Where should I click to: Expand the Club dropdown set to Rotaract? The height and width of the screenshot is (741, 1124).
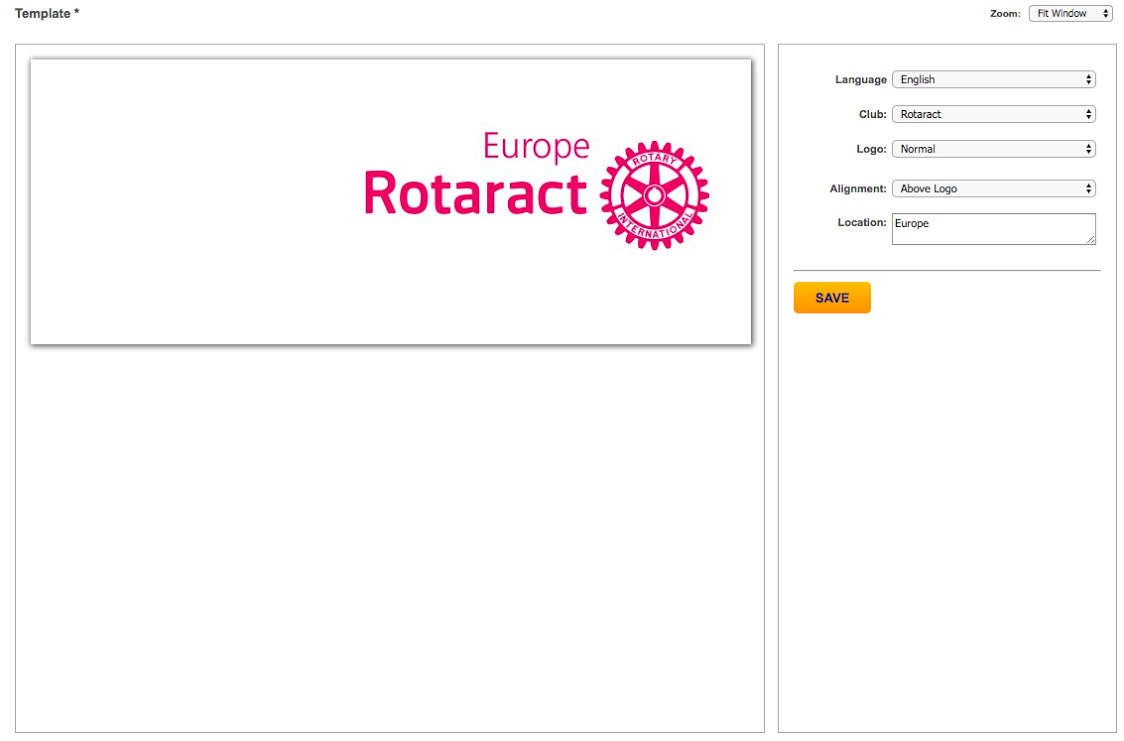point(994,114)
